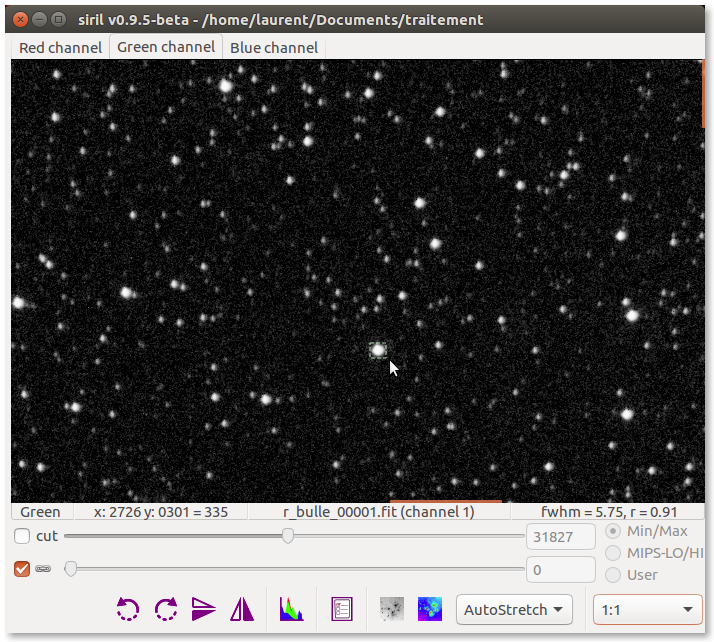Screen dimensions: 714x642
Task: Switch to the Red channel tab
Action: tap(60, 48)
